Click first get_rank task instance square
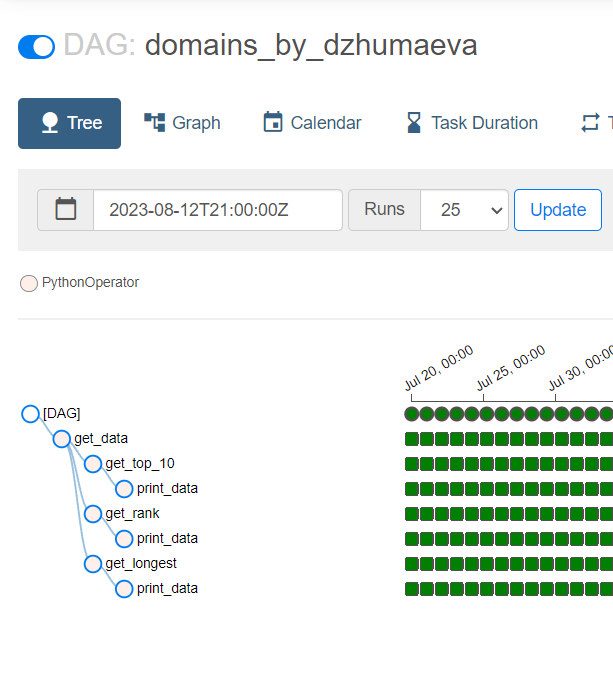Screen dimensions: 613x681 (x=411, y=514)
